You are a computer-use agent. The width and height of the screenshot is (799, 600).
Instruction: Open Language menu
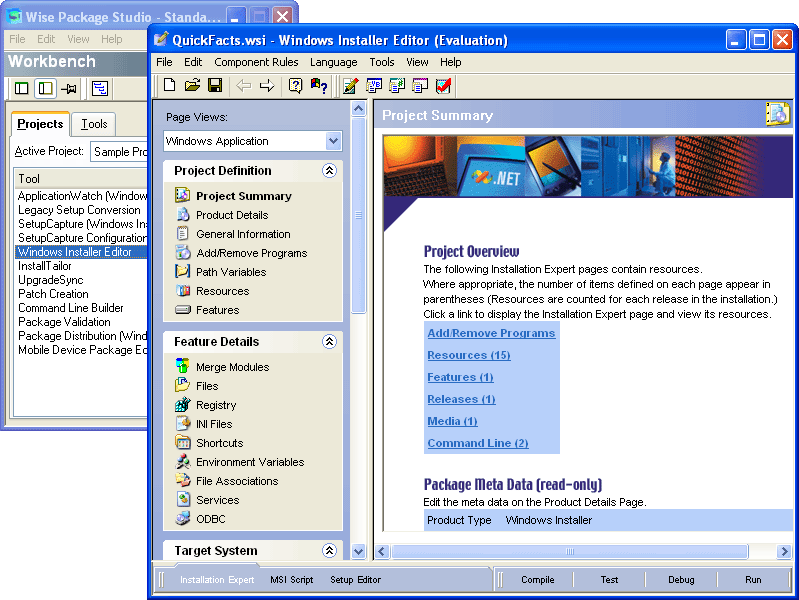coord(334,62)
